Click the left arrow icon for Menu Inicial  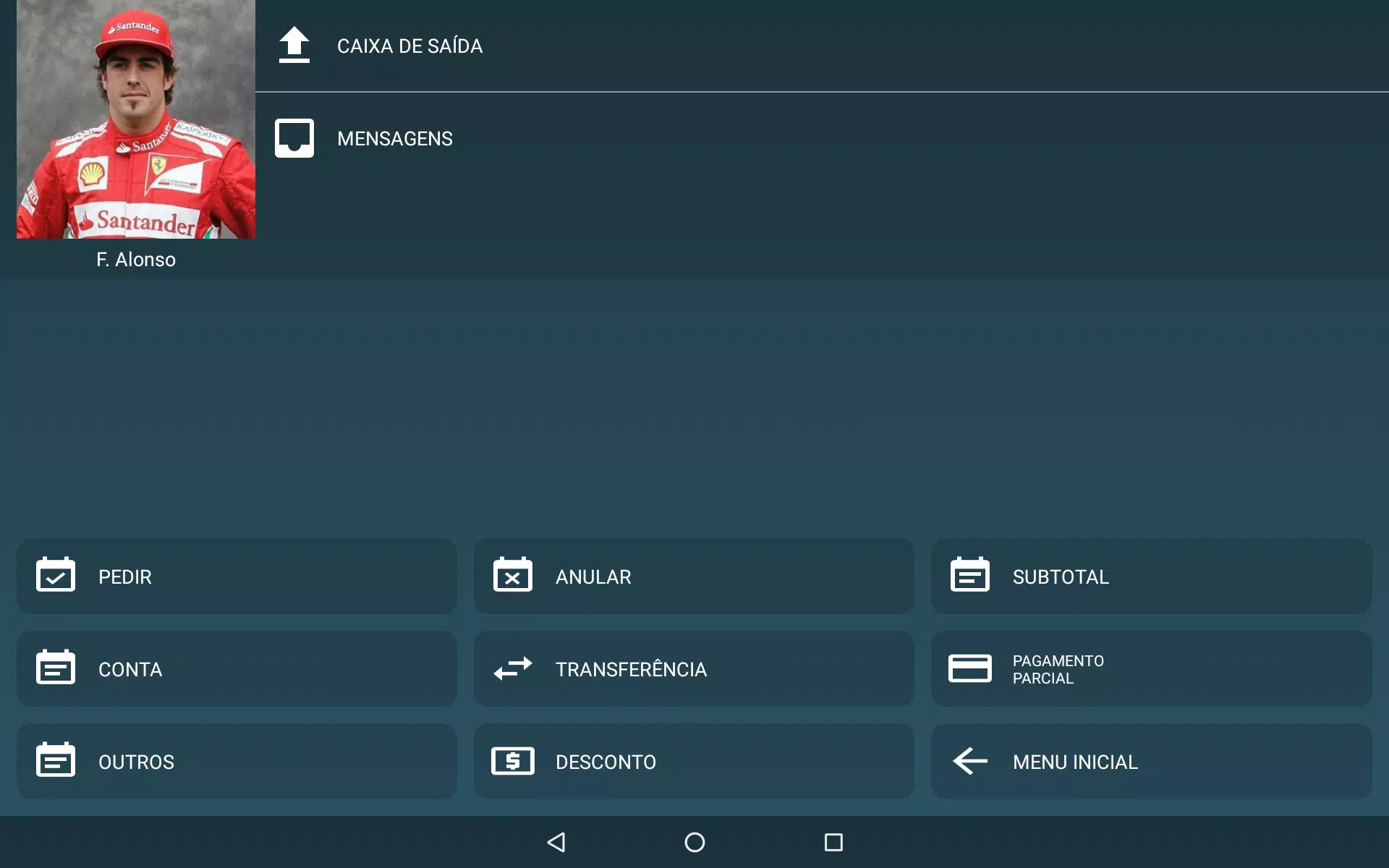point(970,761)
